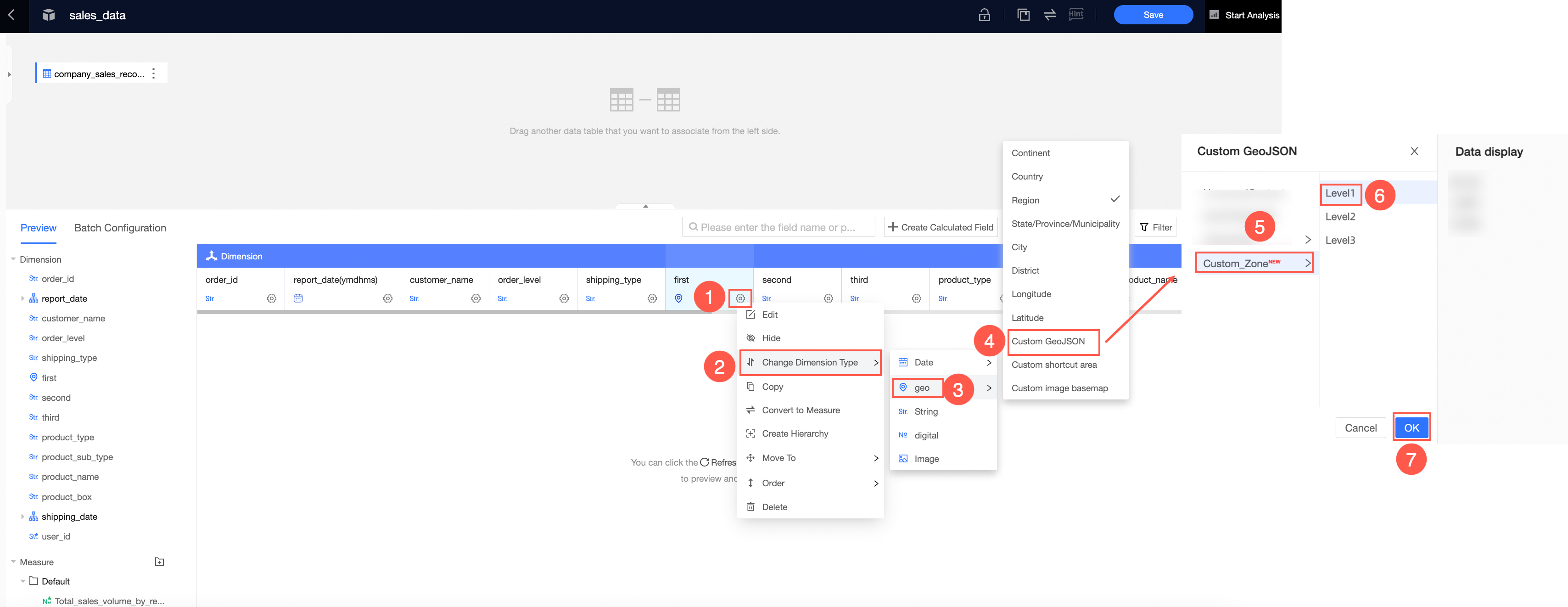1568x607 pixels.
Task: Choose Custom GeoJSON from geo list
Action: click(x=1047, y=342)
